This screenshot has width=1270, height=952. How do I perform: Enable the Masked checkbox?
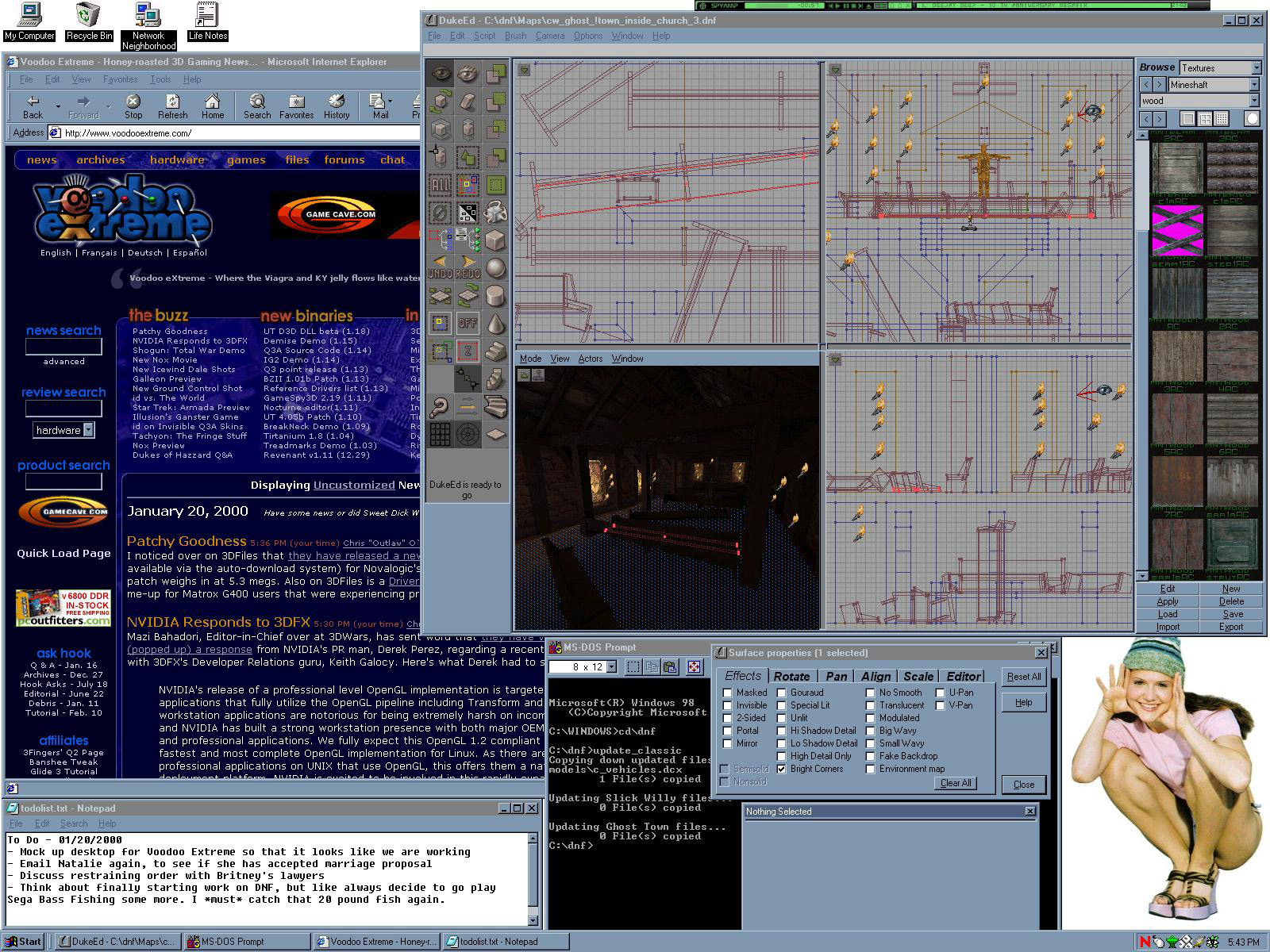tap(727, 693)
